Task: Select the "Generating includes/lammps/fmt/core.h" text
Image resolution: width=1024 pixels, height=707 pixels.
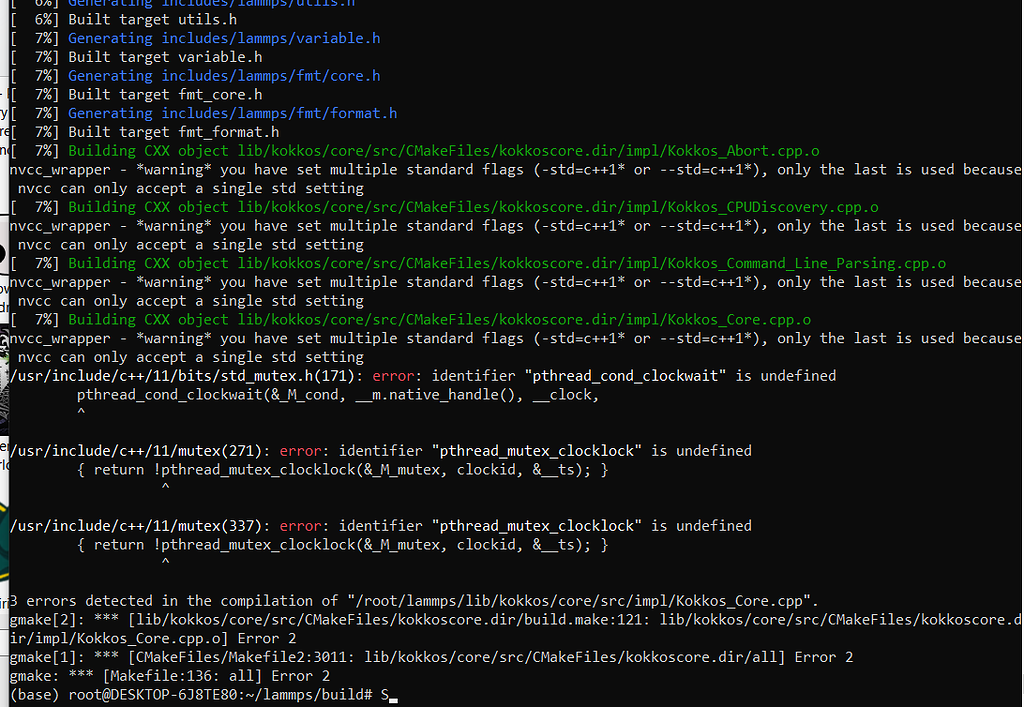Action: (x=224, y=76)
